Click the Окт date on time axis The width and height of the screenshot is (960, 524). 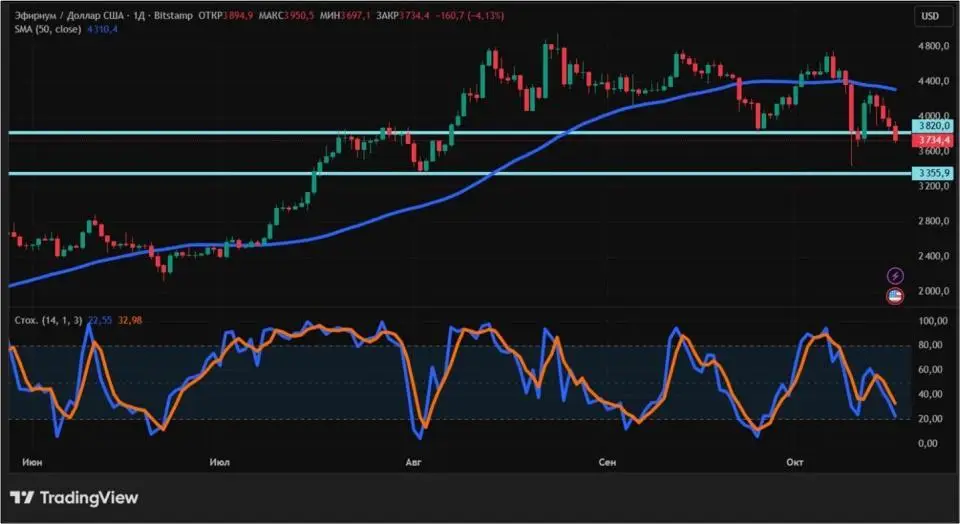coord(795,462)
